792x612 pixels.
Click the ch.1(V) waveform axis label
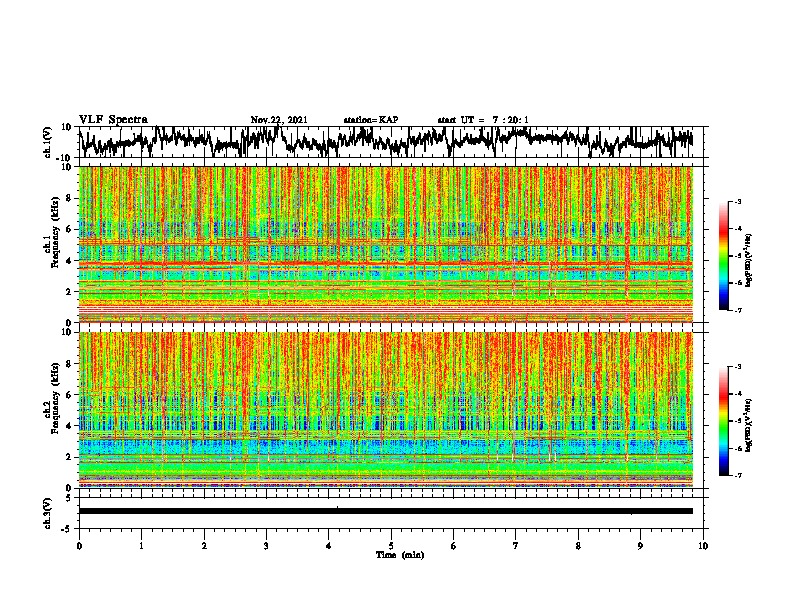tap(47, 142)
